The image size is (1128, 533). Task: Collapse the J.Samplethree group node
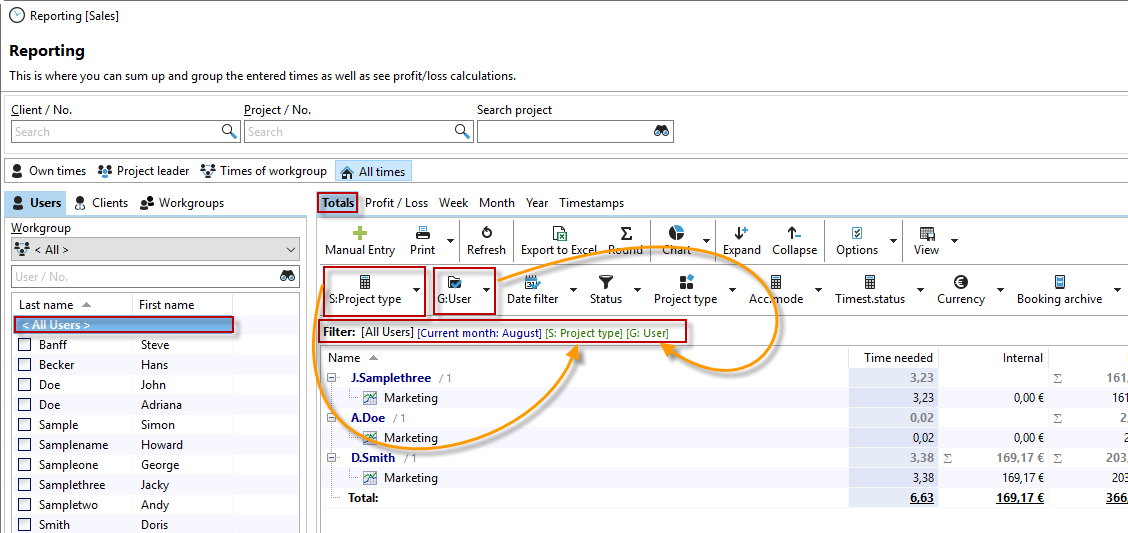click(332, 378)
